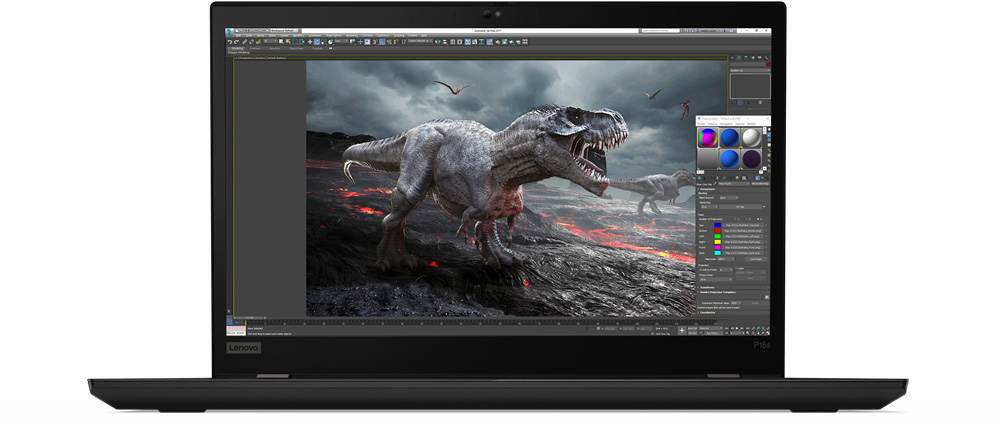Click the timeline track bar
This screenshot has height=424, width=997.
point(450,324)
